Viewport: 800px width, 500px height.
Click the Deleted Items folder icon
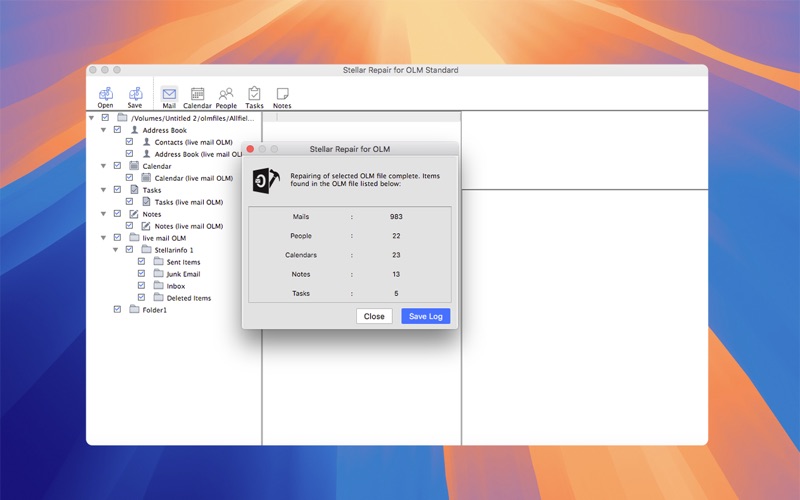(159, 297)
